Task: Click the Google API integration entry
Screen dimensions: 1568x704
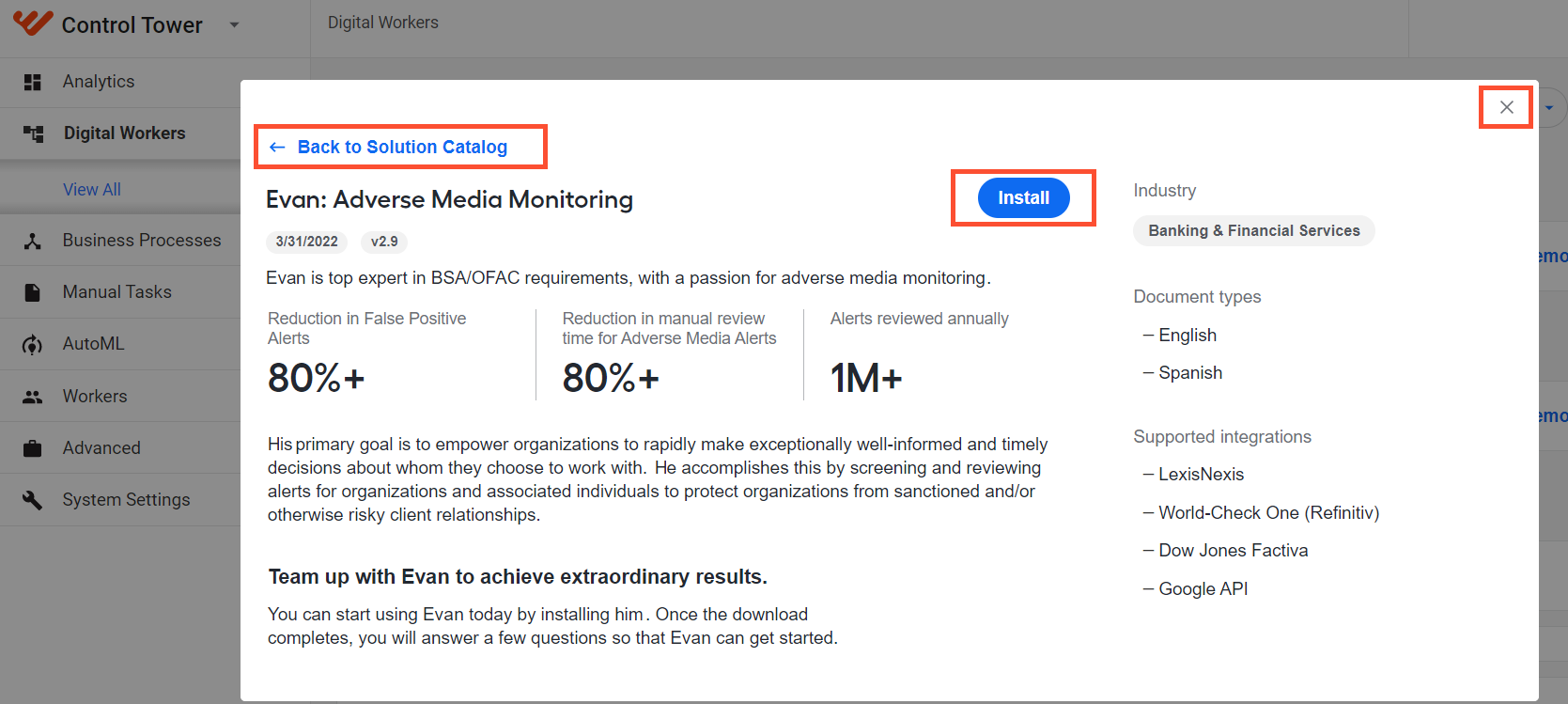Action: click(x=1203, y=589)
